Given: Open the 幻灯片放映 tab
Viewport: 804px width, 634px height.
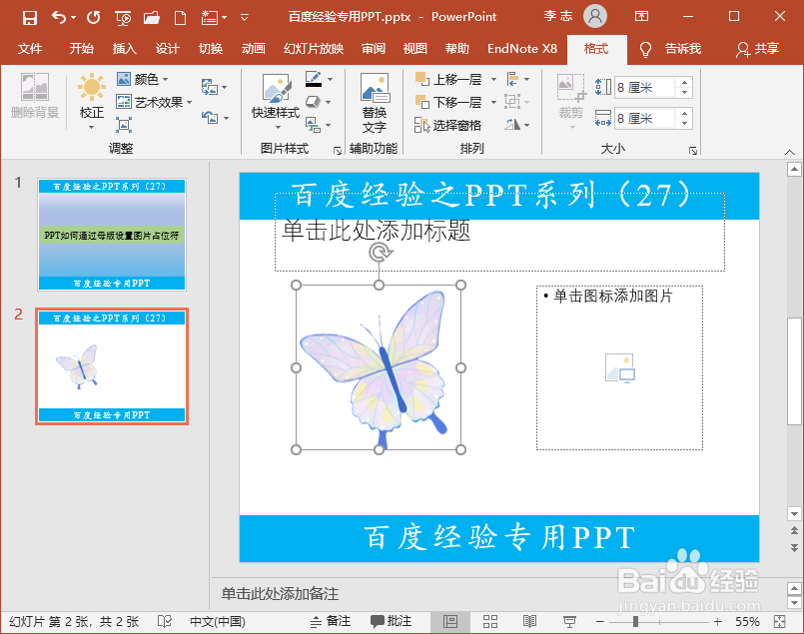Looking at the screenshot, I should click(x=314, y=49).
